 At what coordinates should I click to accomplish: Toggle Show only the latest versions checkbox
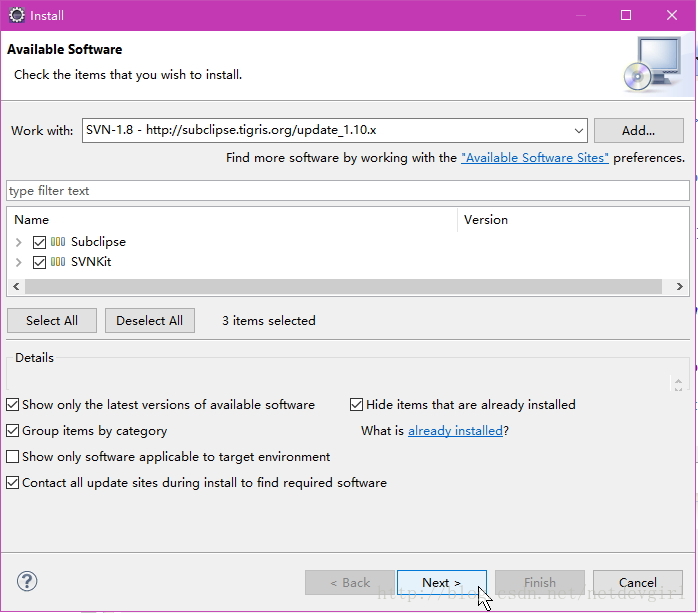12,405
